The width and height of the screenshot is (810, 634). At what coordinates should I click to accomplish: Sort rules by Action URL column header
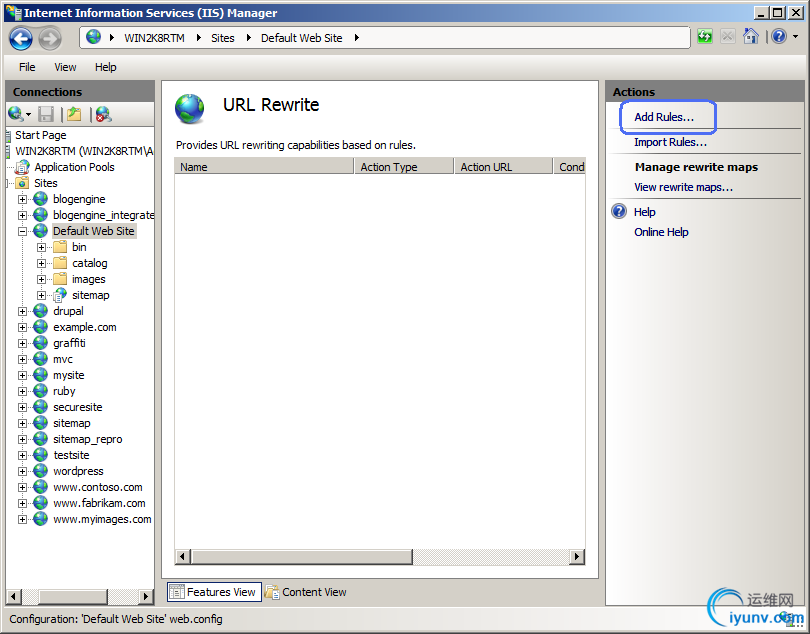pos(504,167)
